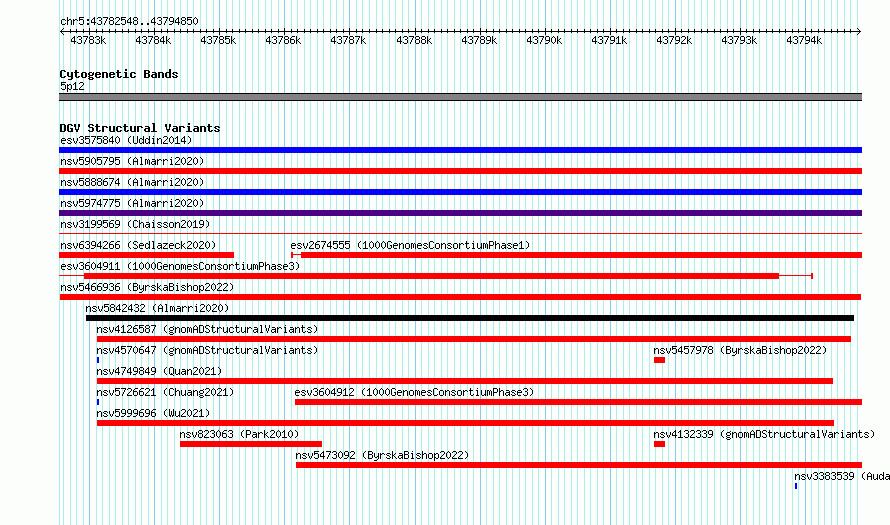This screenshot has height=525, width=890.
Task: Select the small blue nsv4570647 marker
Action: tap(98, 360)
